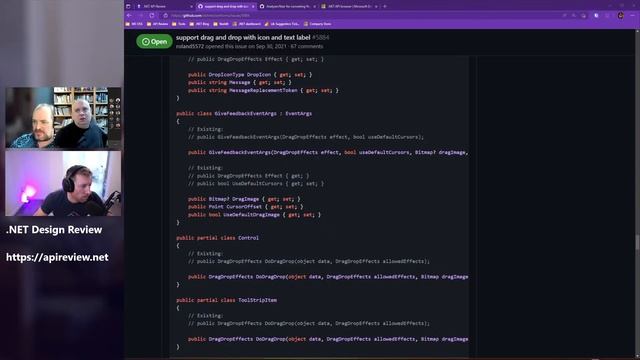The width and height of the screenshot is (640, 360).
Task: Open the browser settings and more menu
Action: 632,16
